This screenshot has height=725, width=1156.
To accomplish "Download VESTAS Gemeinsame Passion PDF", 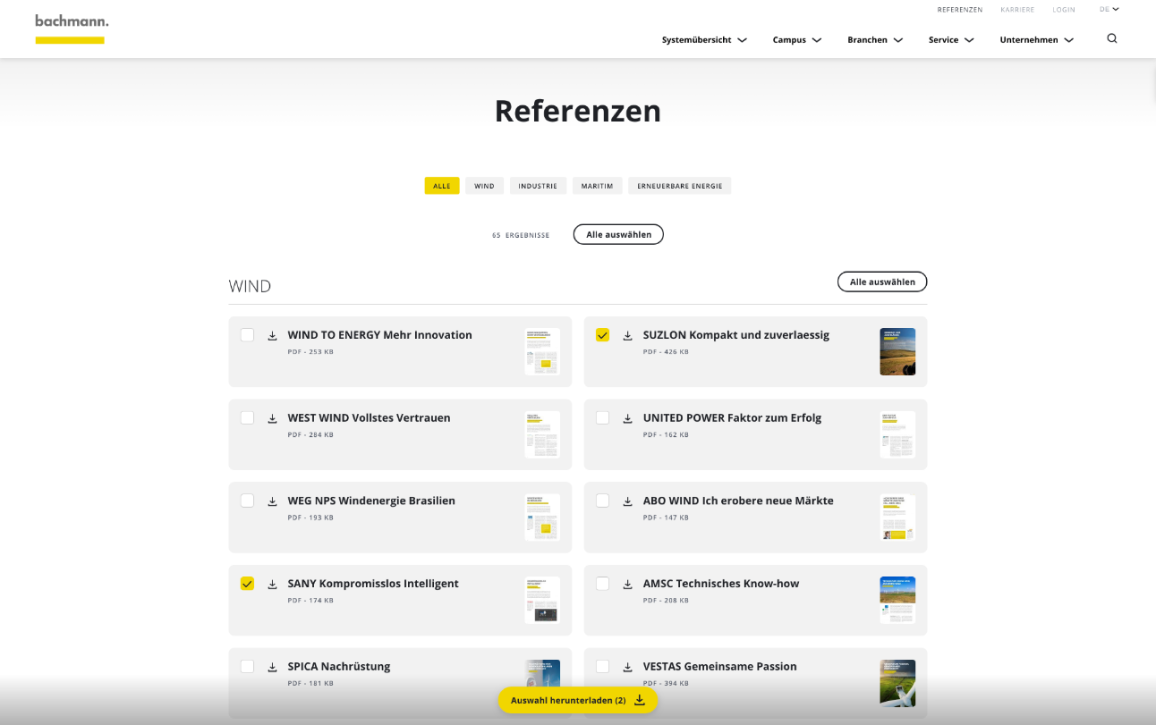I will (x=626, y=666).
